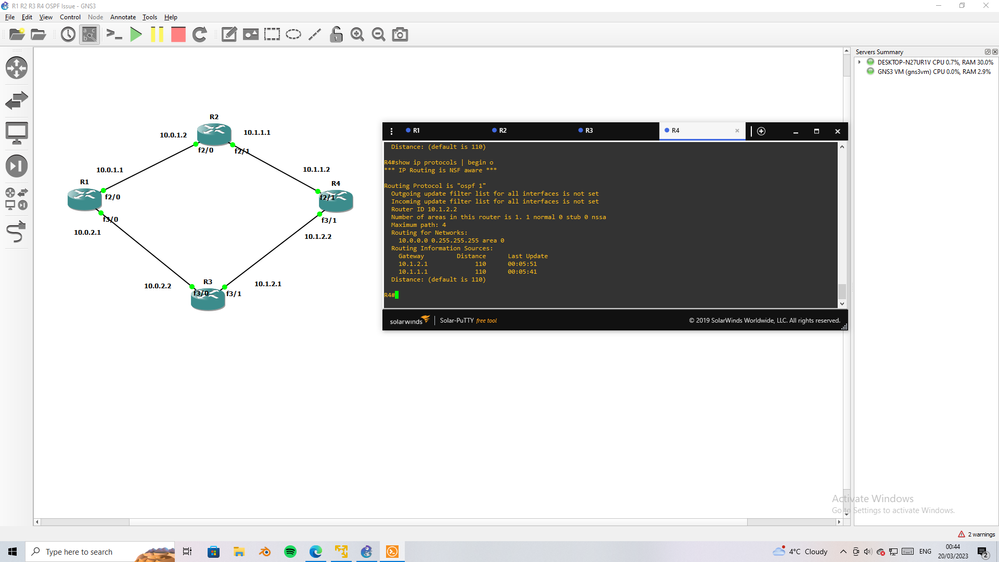This screenshot has width=999, height=562.
Task: Select the Draw a rectangle tool
Action: point(272,34)
